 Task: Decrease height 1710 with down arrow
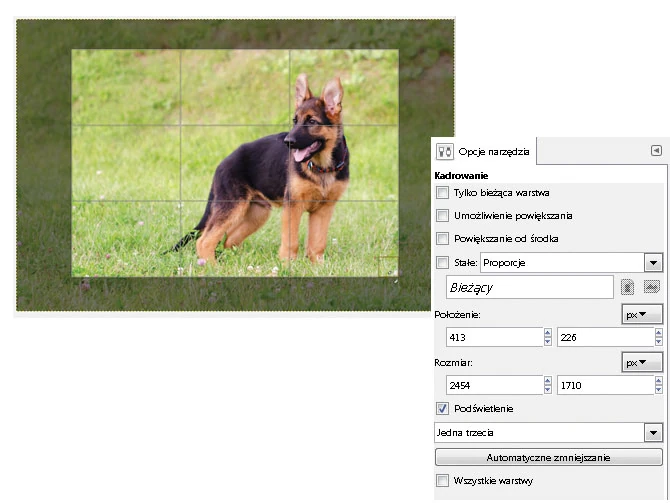coord(658,389)
